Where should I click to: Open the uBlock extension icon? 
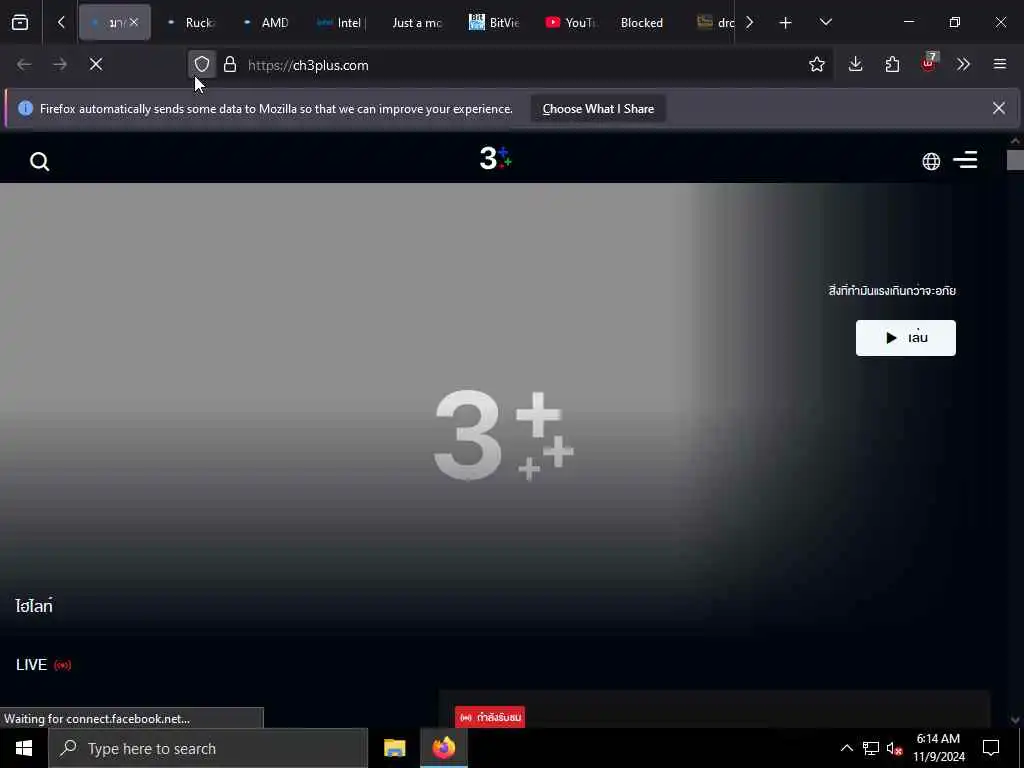click(x=929, y=63)
